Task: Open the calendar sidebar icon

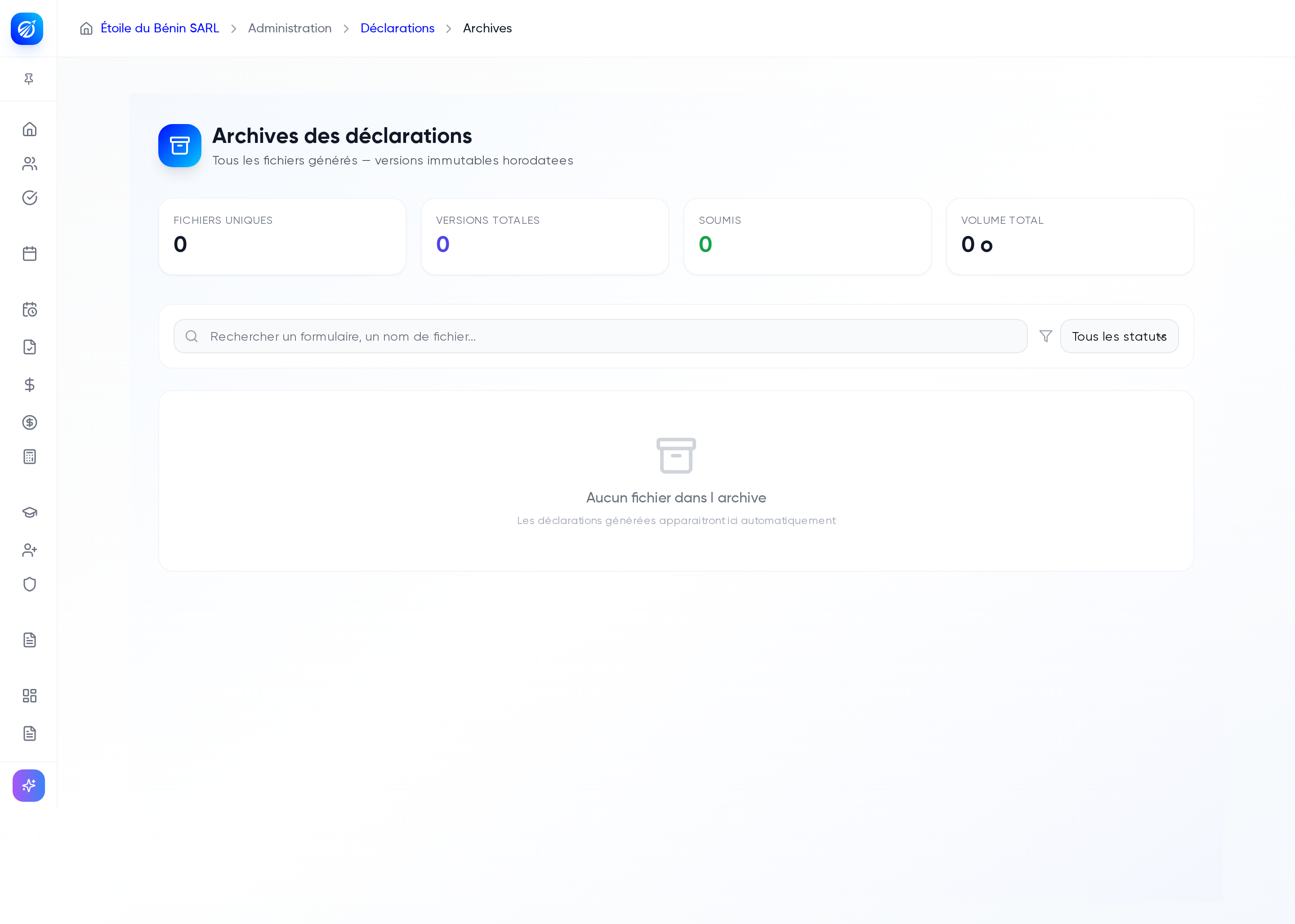Action: coord(30,253)
